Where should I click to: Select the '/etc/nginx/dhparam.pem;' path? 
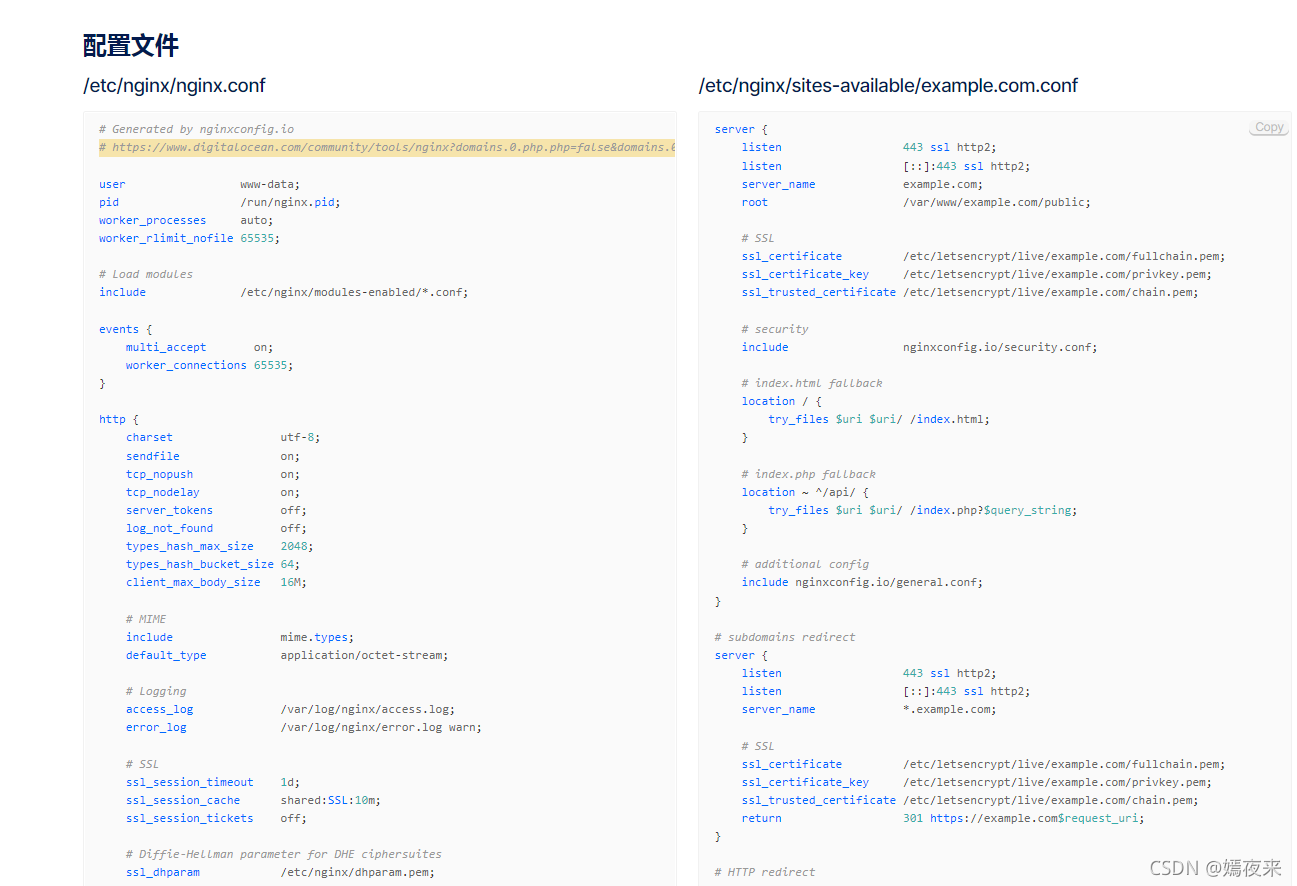coord(357,872)
